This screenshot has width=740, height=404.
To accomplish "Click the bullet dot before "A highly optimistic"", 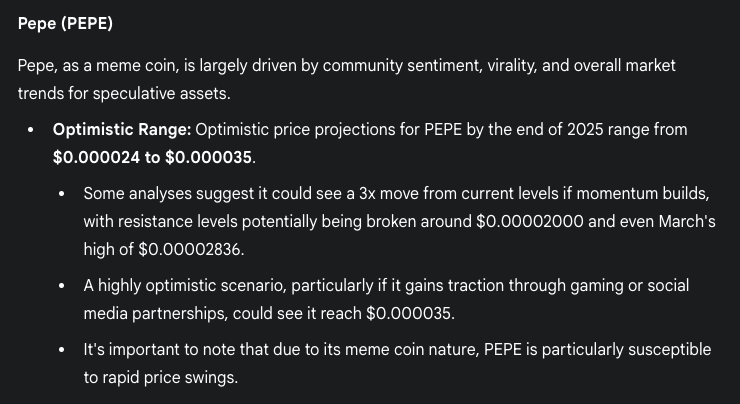I will coord(64,287).
